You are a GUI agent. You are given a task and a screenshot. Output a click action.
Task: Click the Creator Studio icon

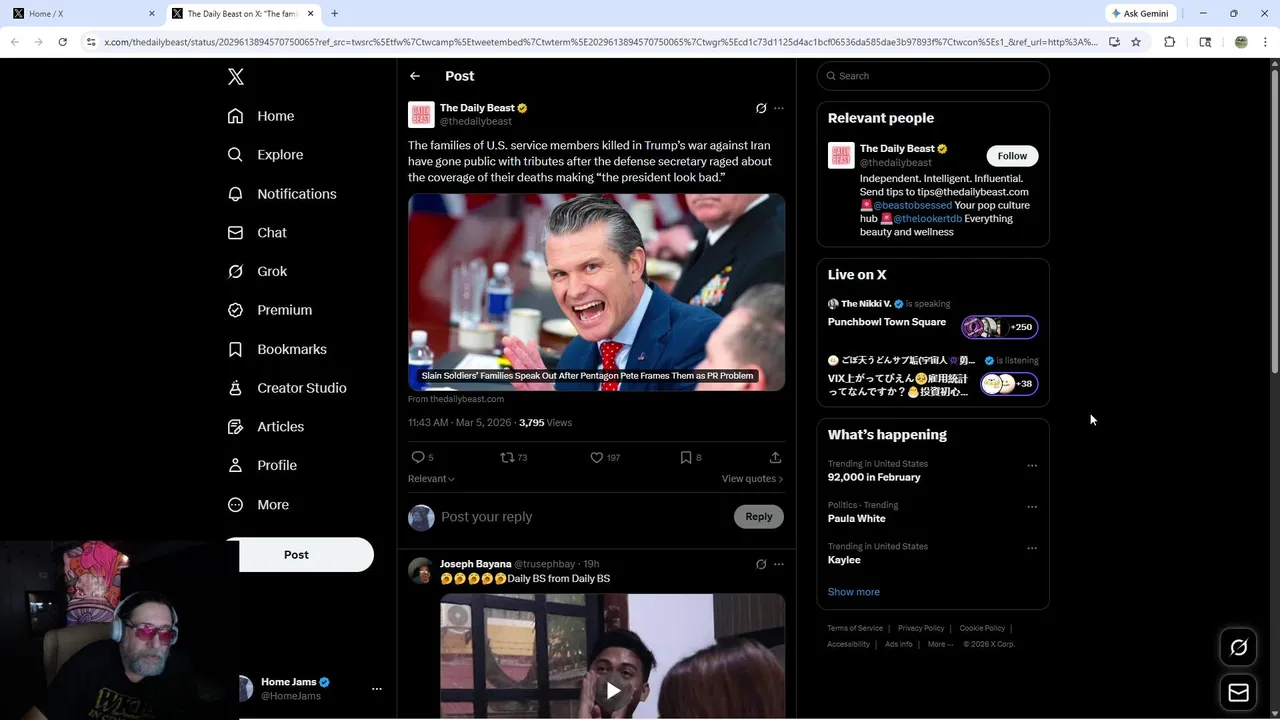pyautogui.click(x=236, y=388)
